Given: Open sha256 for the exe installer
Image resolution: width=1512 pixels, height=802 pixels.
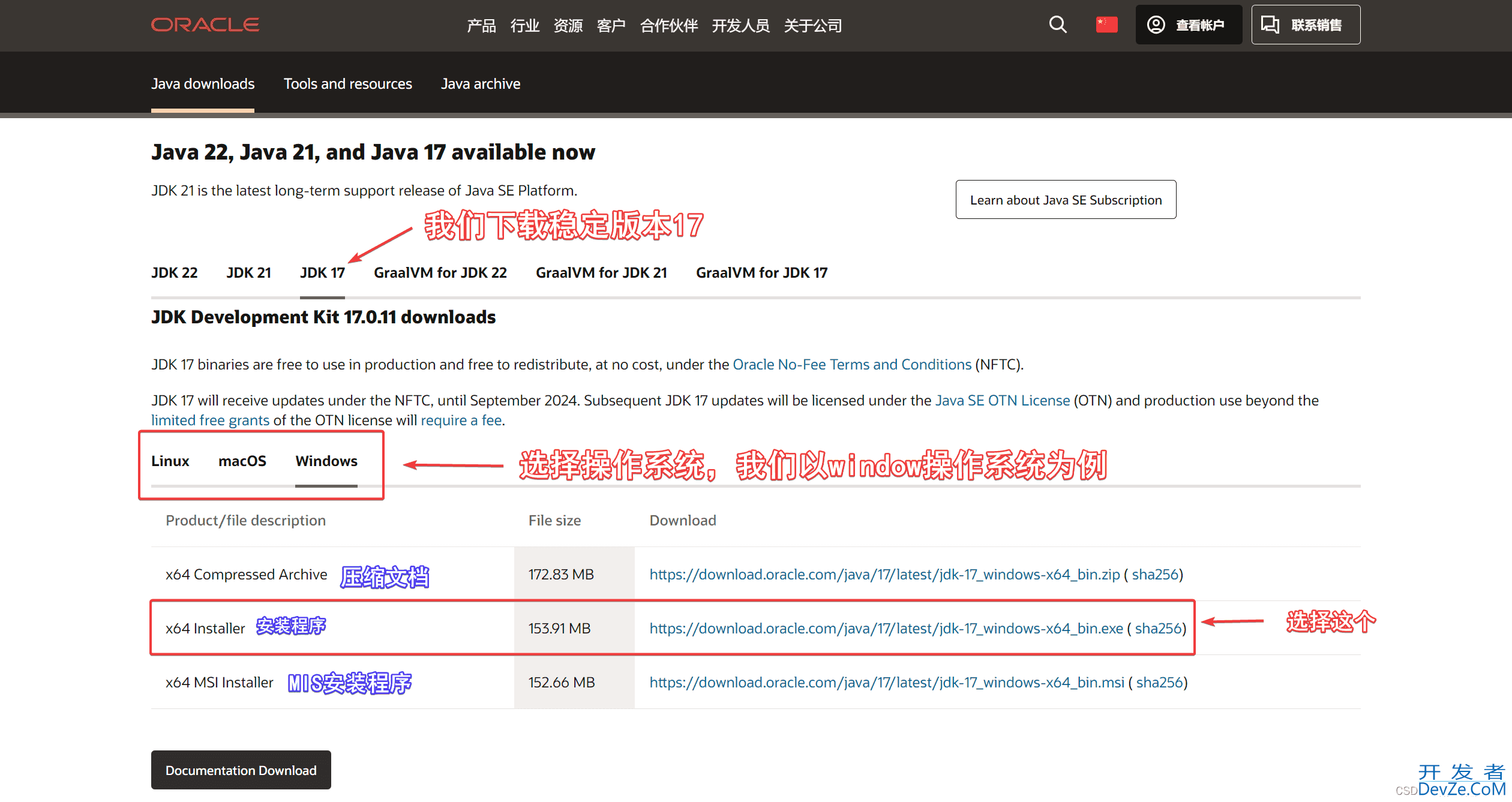Looking at the screenshot, I should pyautogui.click(x=1158, y=629).
